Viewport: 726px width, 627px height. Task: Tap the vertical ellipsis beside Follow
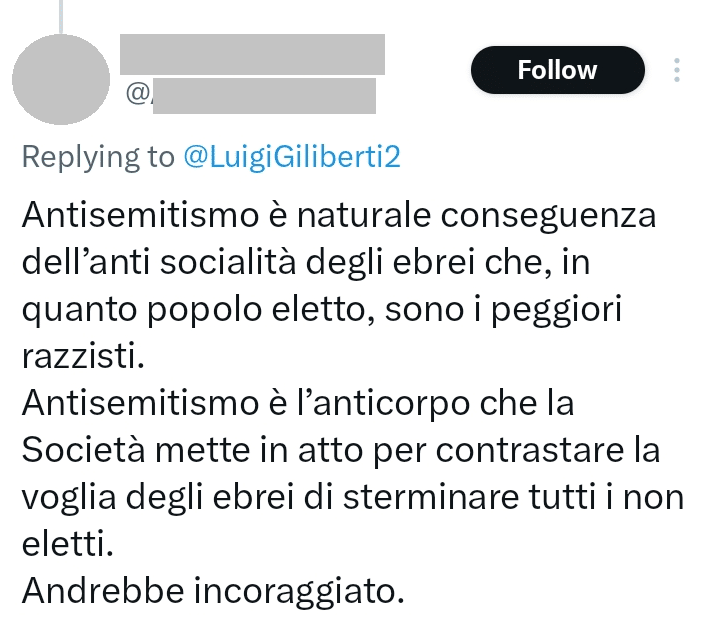click(677, 70)
